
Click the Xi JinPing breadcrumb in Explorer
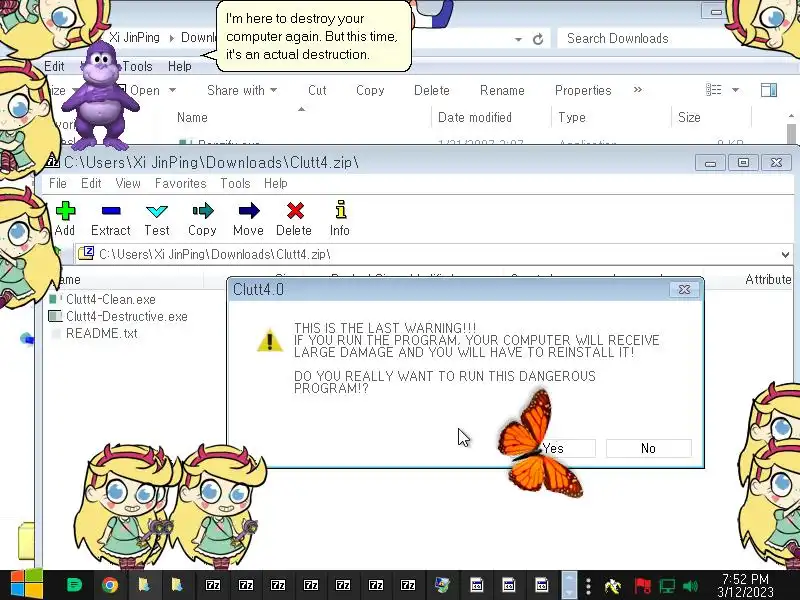134,38
